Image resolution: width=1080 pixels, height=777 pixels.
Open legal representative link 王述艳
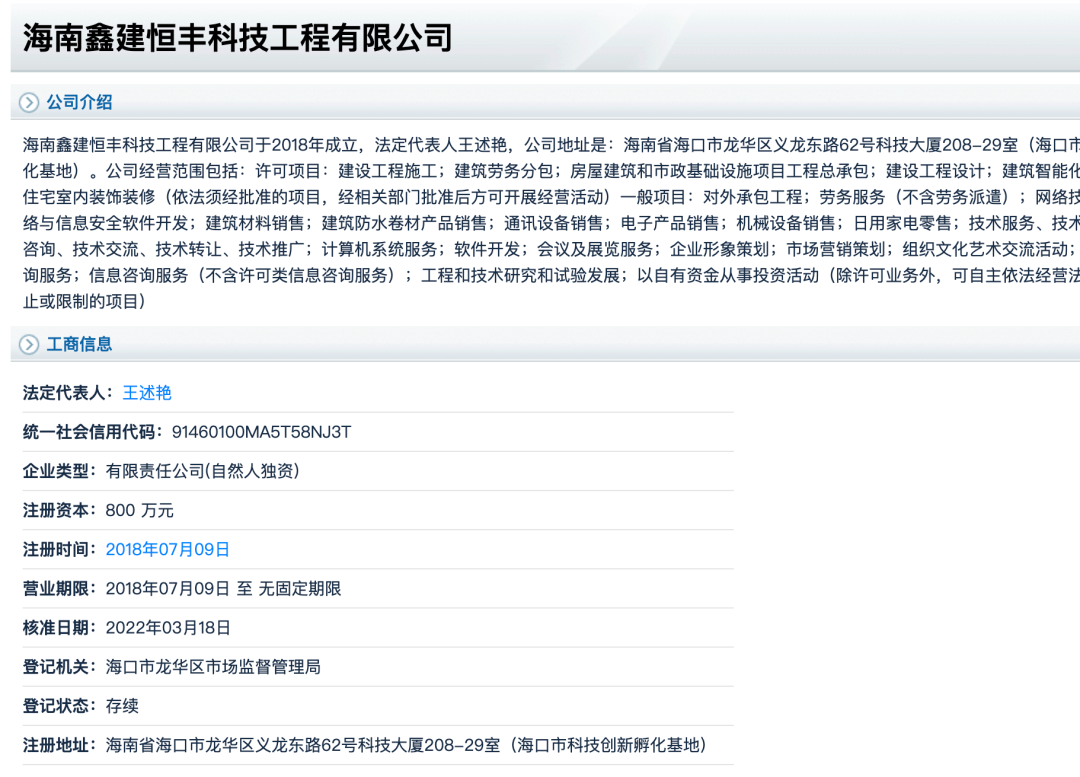[147, 393]
